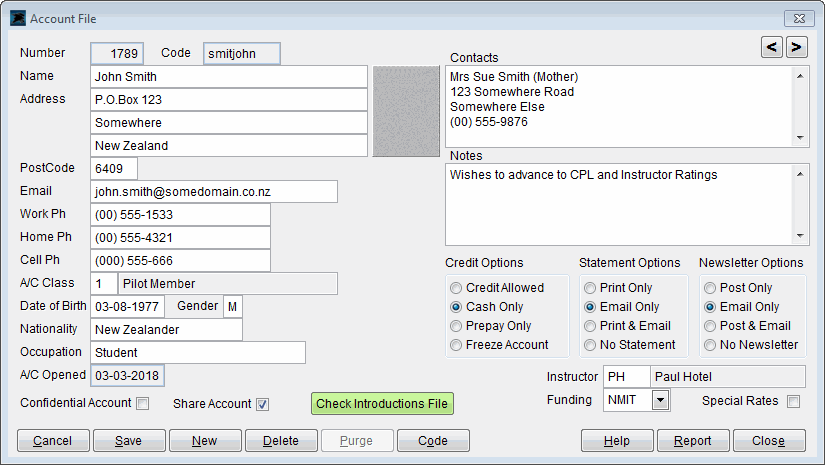Delete this account
Screen dimensions: 825x465
tap(281, 441)
